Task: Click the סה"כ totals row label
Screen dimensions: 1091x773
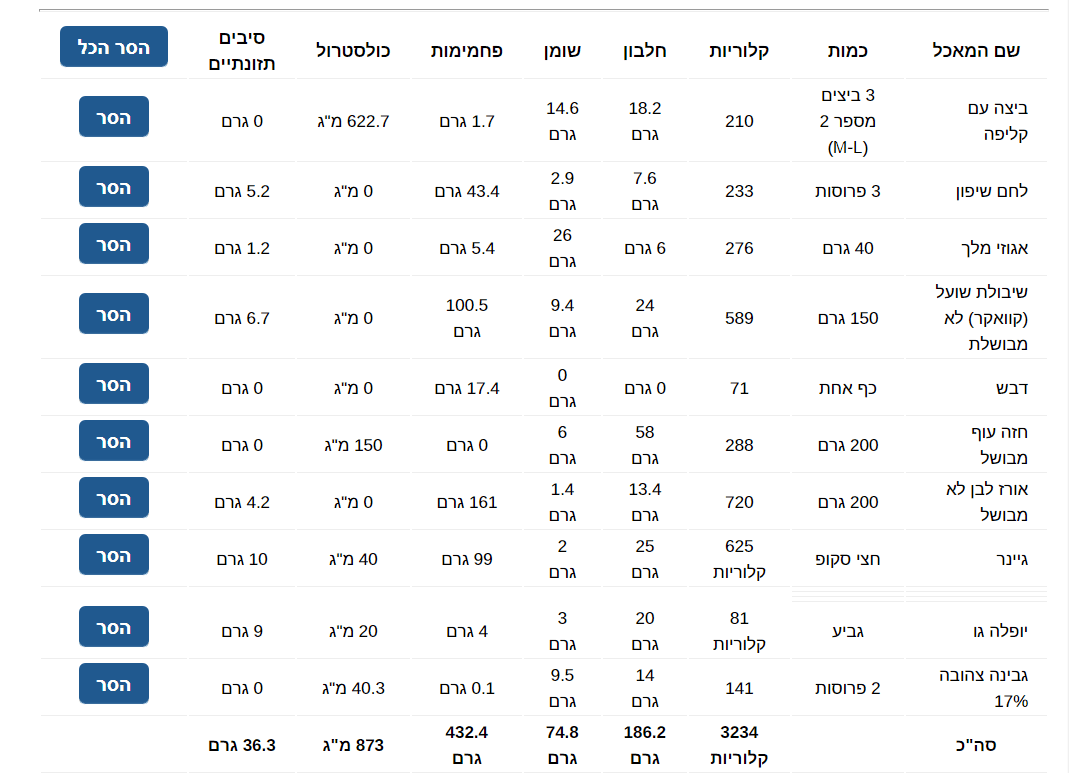Action: pyautogui.click(x=975, y=745)
